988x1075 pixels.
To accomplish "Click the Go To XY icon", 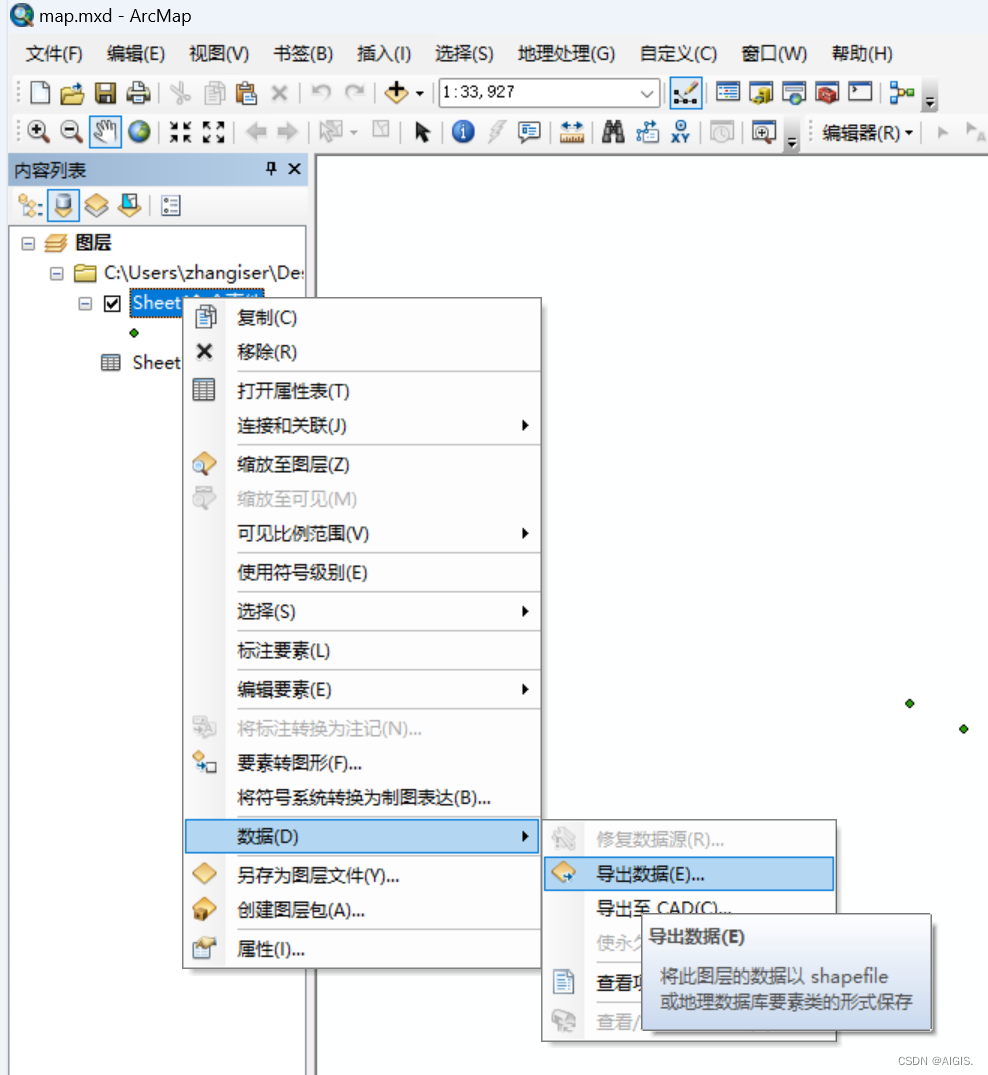I will tap(679, 132).
